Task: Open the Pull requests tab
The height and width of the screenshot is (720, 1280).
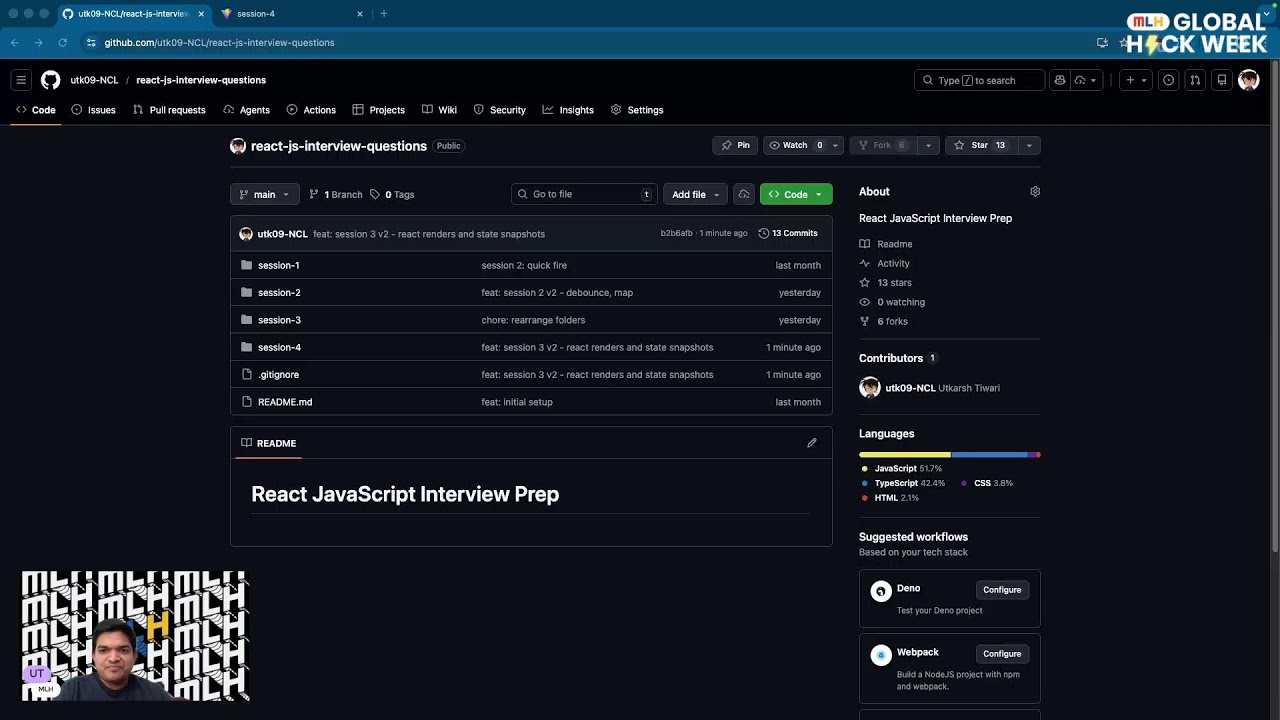Action: point(169,110)
